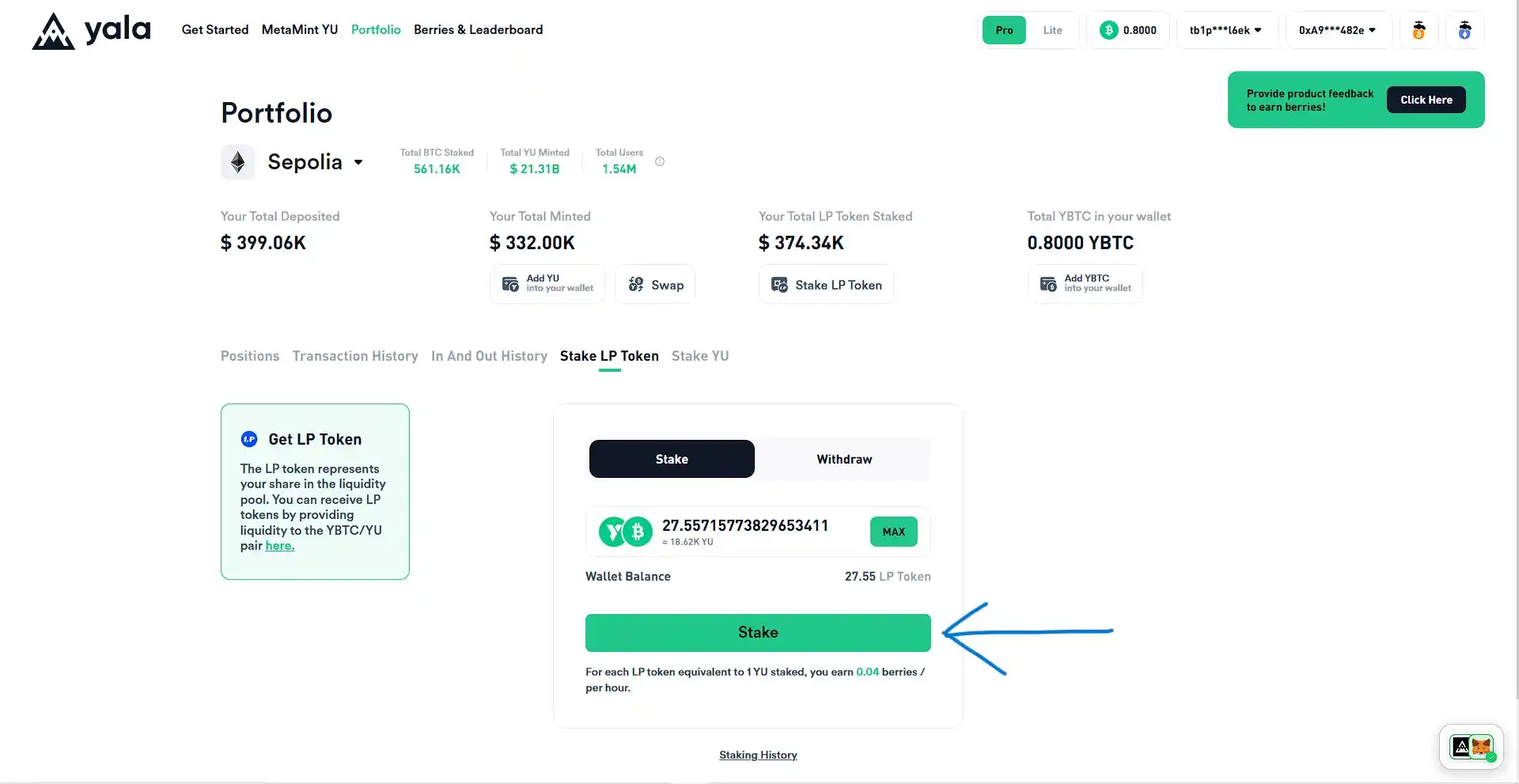Click the 'Portfolio' page heading

point(276,113)
